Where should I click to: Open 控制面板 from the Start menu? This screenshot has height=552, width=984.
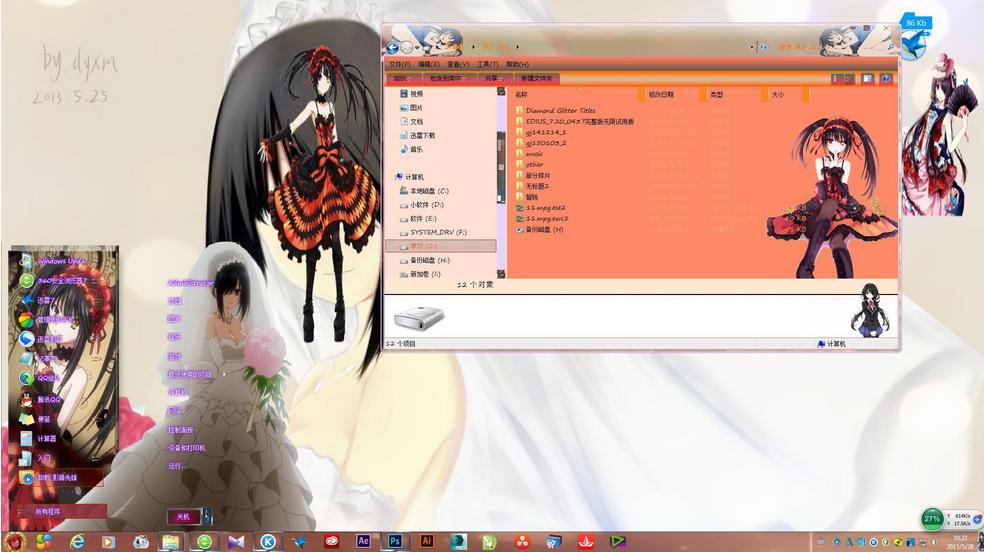[x=180, y=430]
